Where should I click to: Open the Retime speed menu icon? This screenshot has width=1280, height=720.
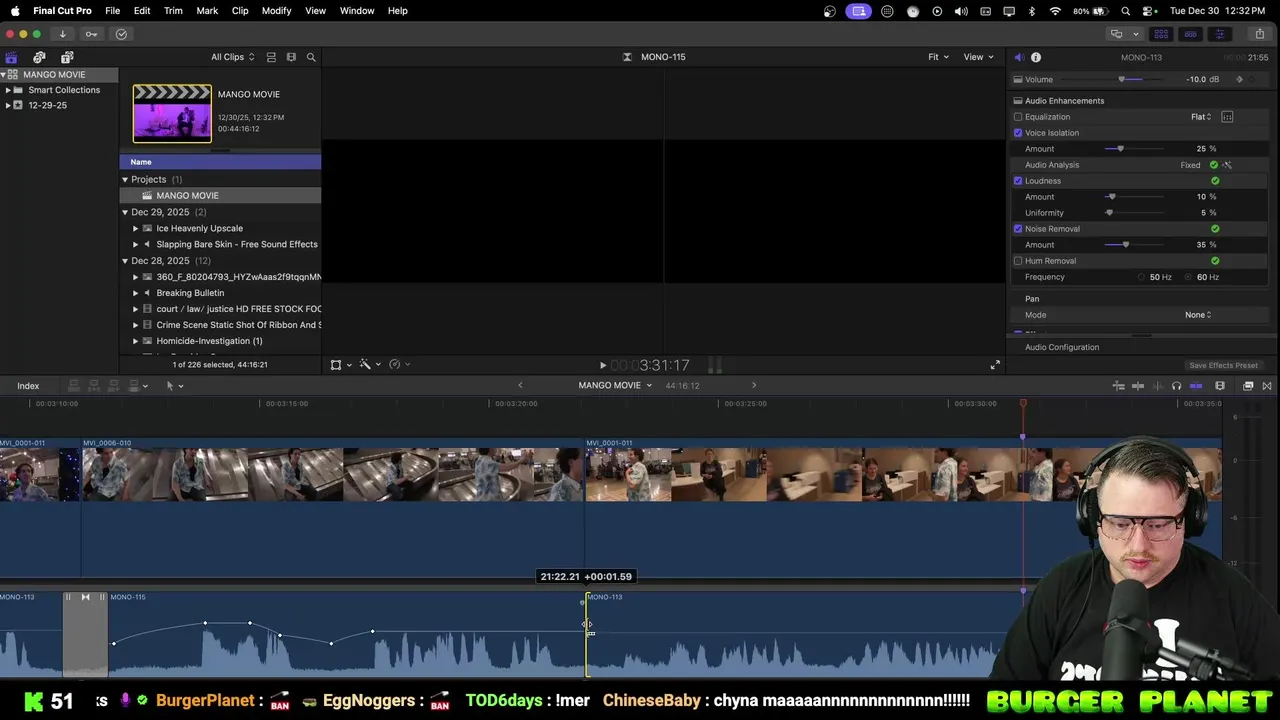395,365
